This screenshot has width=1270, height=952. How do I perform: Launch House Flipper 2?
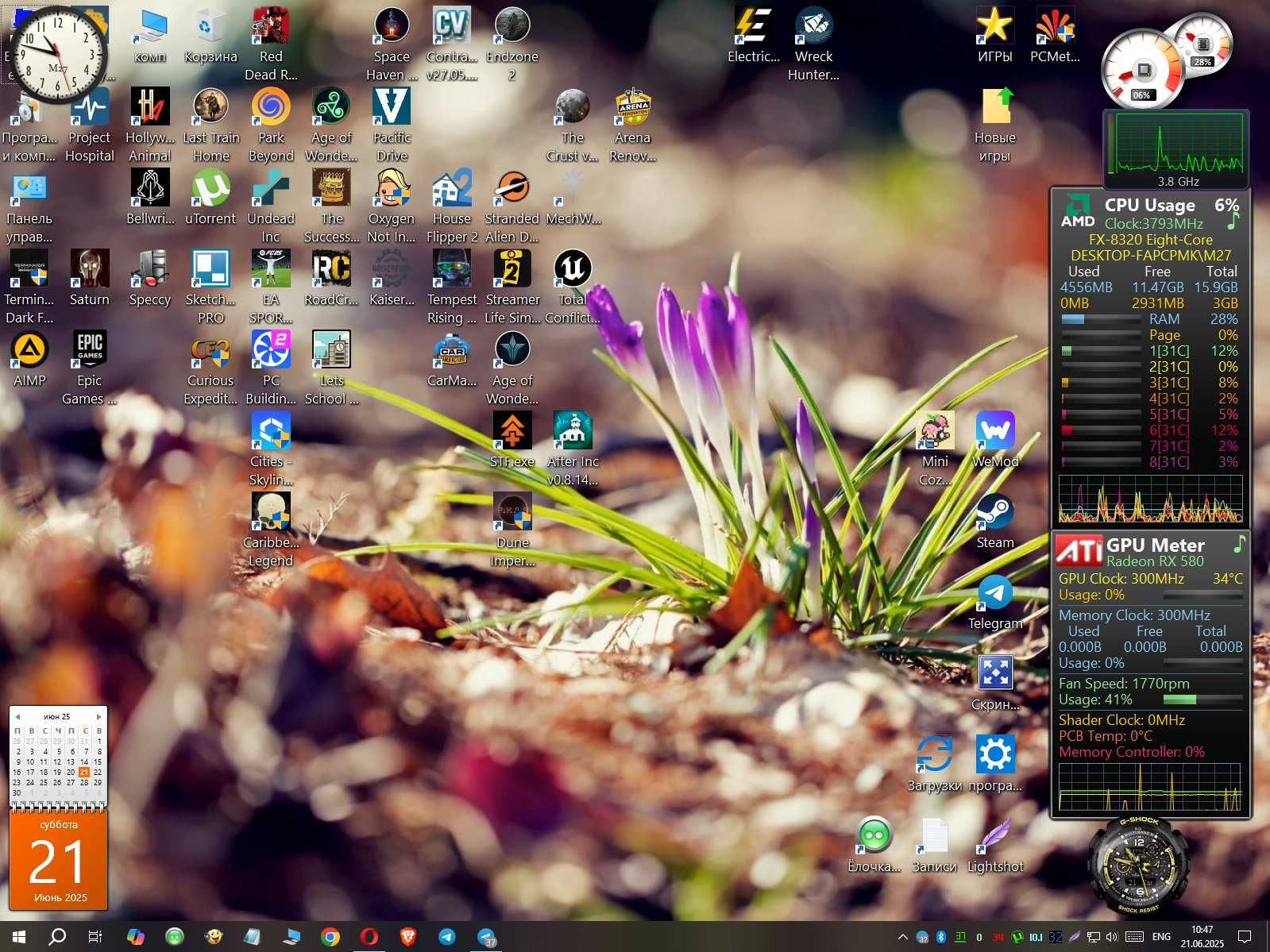pos(452,206)
